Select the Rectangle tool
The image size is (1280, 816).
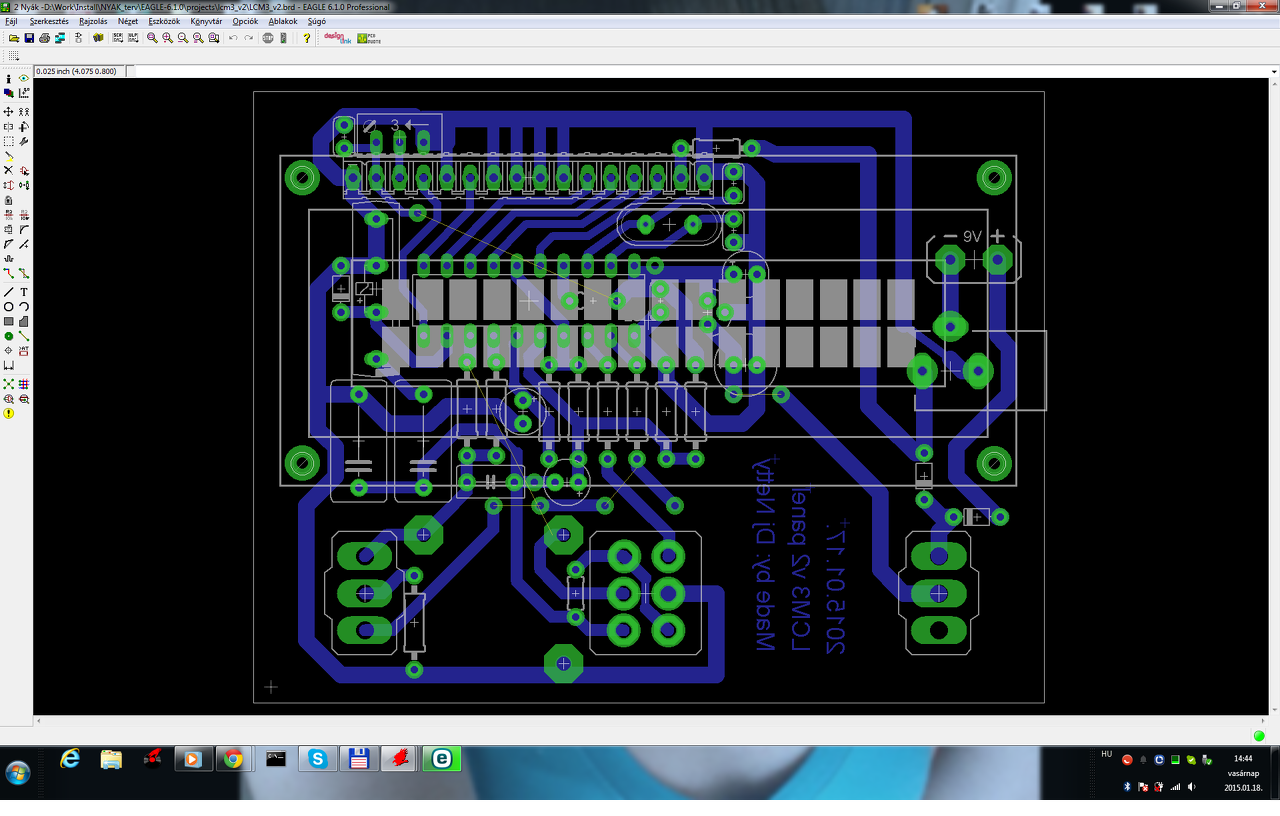[9, 321]
